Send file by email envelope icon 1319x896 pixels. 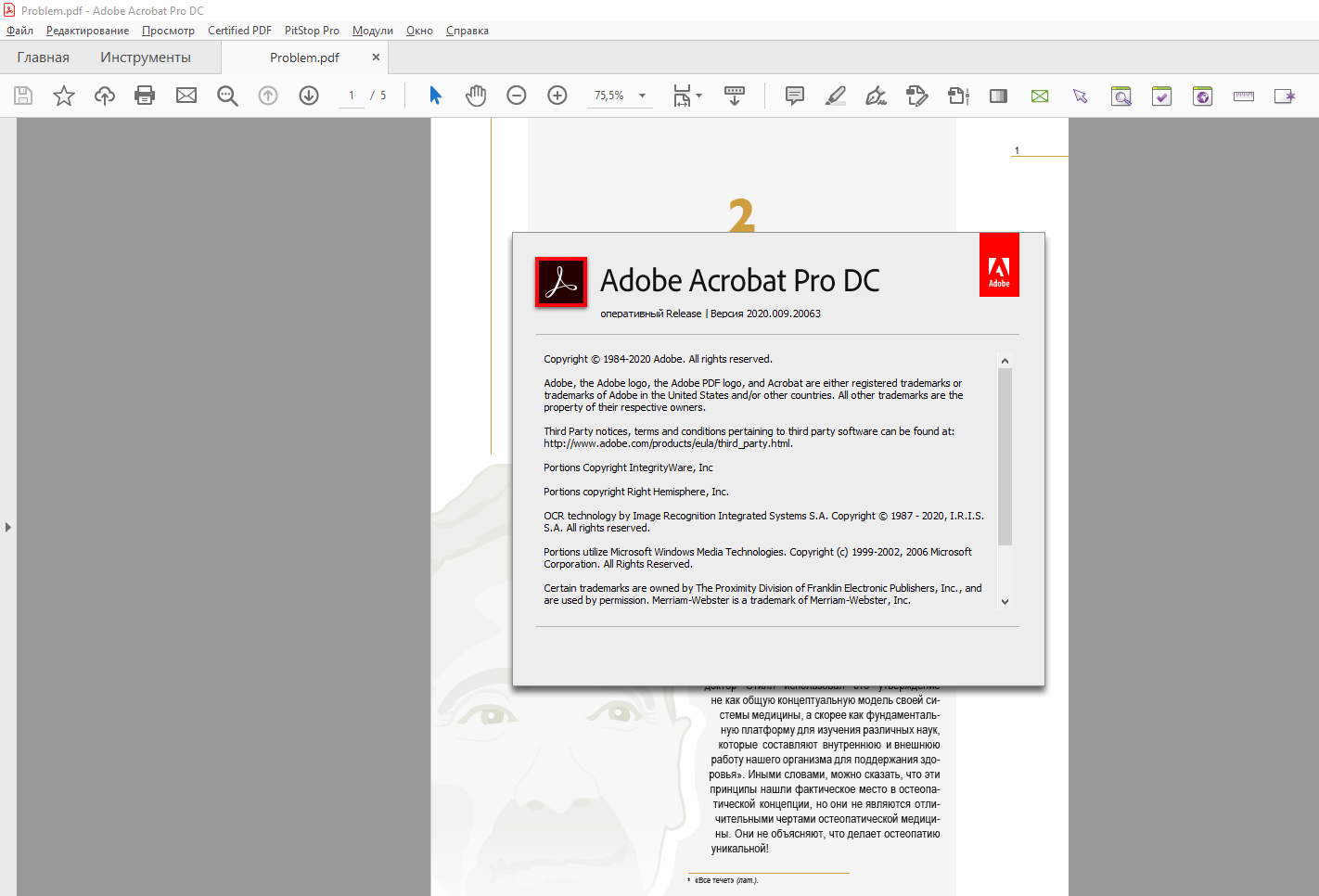tap(186, 96)
